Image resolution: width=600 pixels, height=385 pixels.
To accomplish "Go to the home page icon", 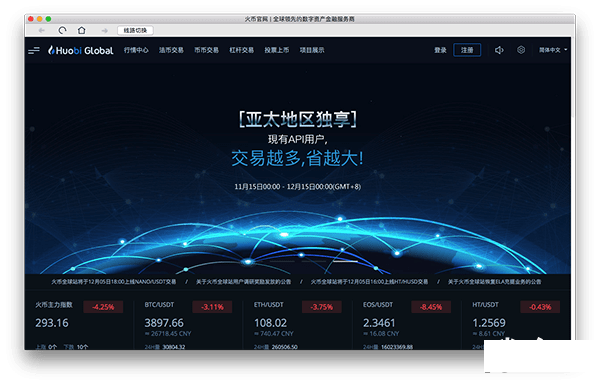I will (82, 30).
